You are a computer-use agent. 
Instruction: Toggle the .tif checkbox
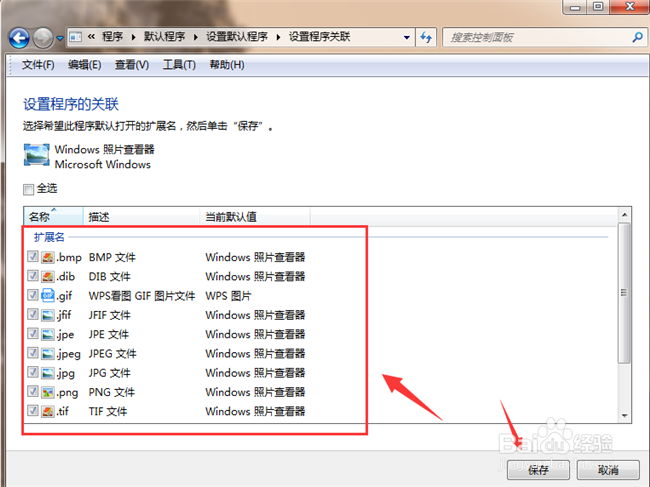coord(33,410)
